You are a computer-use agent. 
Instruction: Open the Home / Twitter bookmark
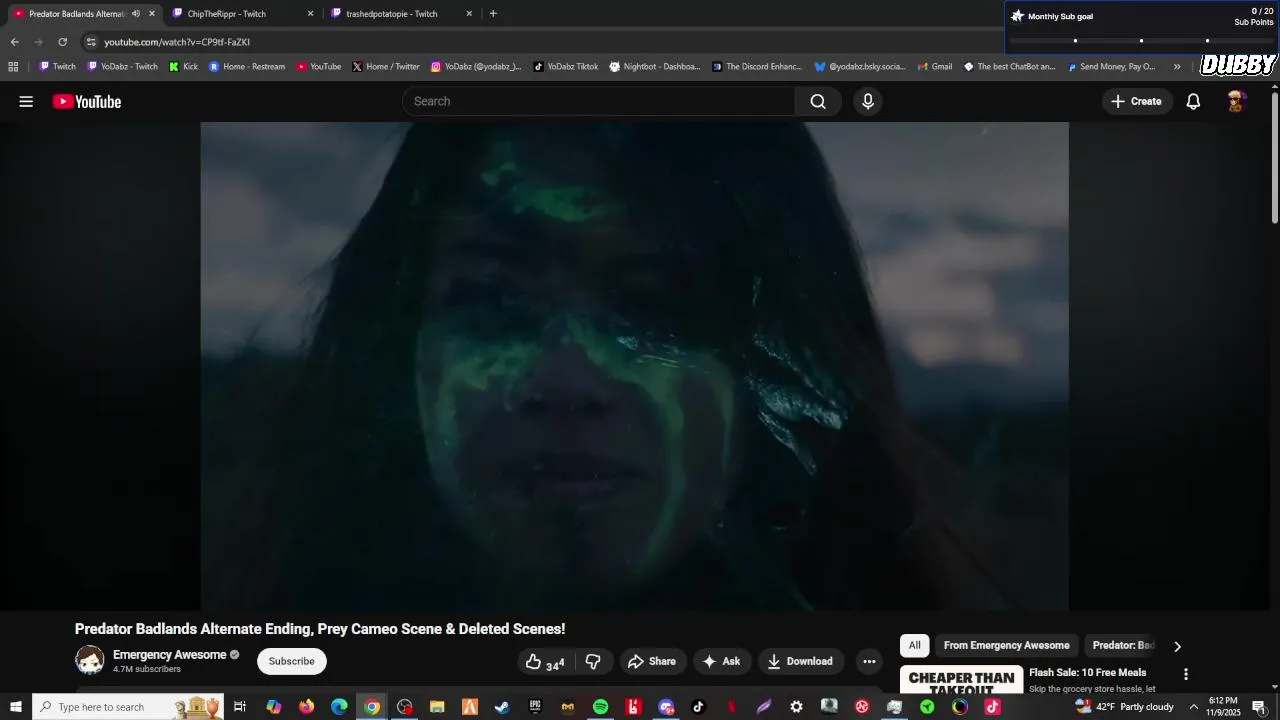386,67
